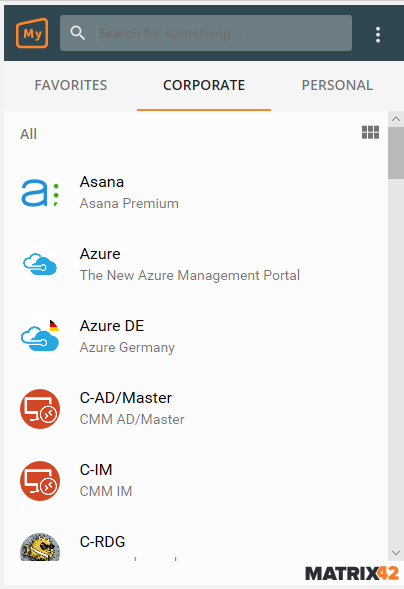This screenshot has width=404, height=589.
Task: Click the scrollbar up arrow
Action: click(x=396, y=119)
